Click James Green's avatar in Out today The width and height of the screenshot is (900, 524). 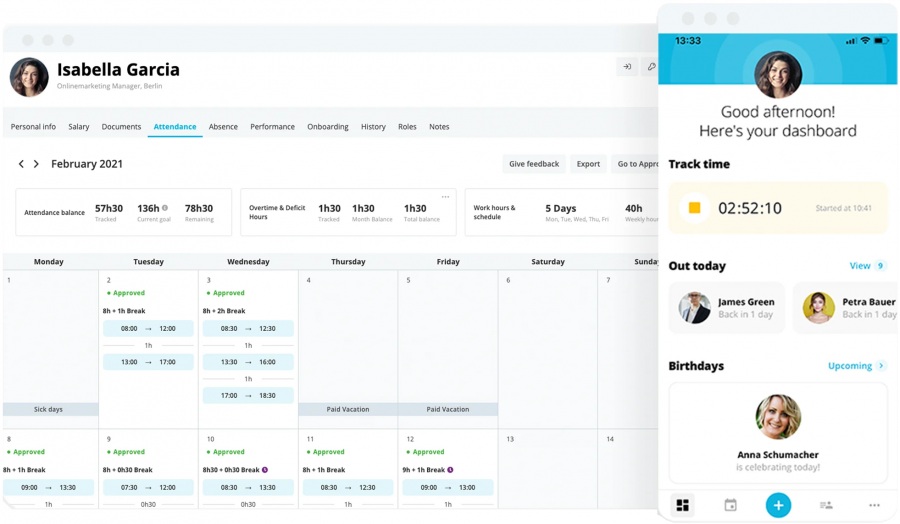point(695,308)
